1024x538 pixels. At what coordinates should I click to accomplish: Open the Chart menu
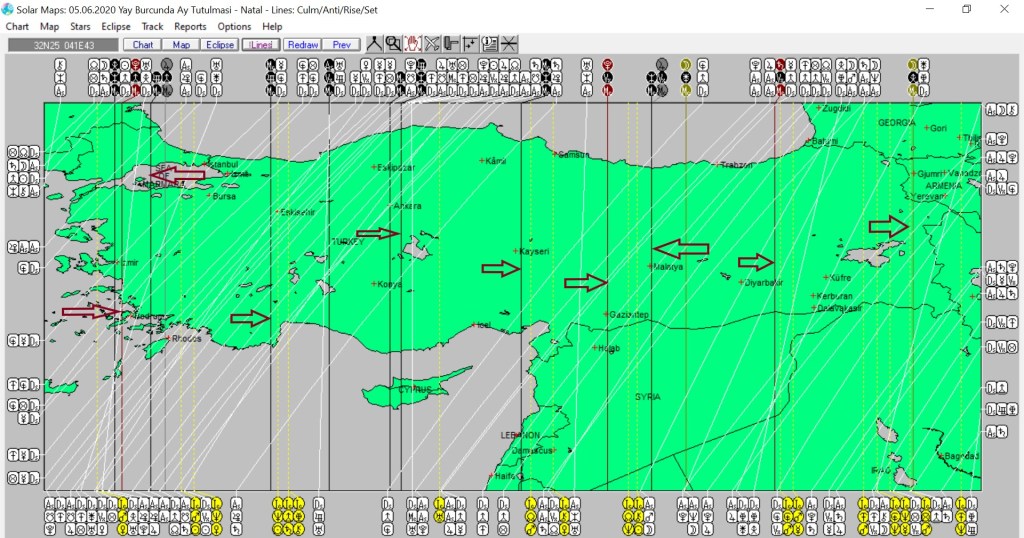point(17,26)
